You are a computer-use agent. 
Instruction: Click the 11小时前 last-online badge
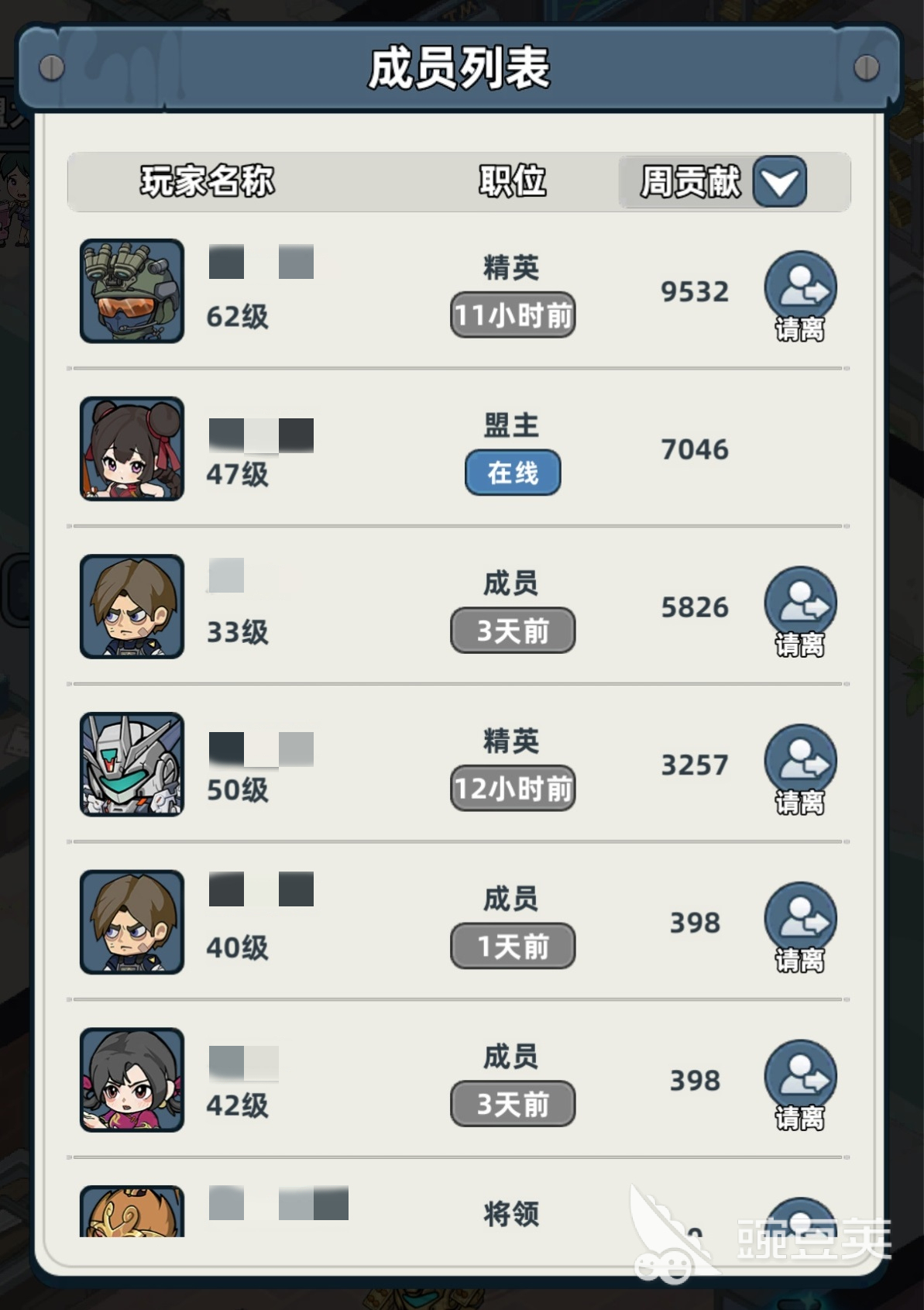coord(513,315)
